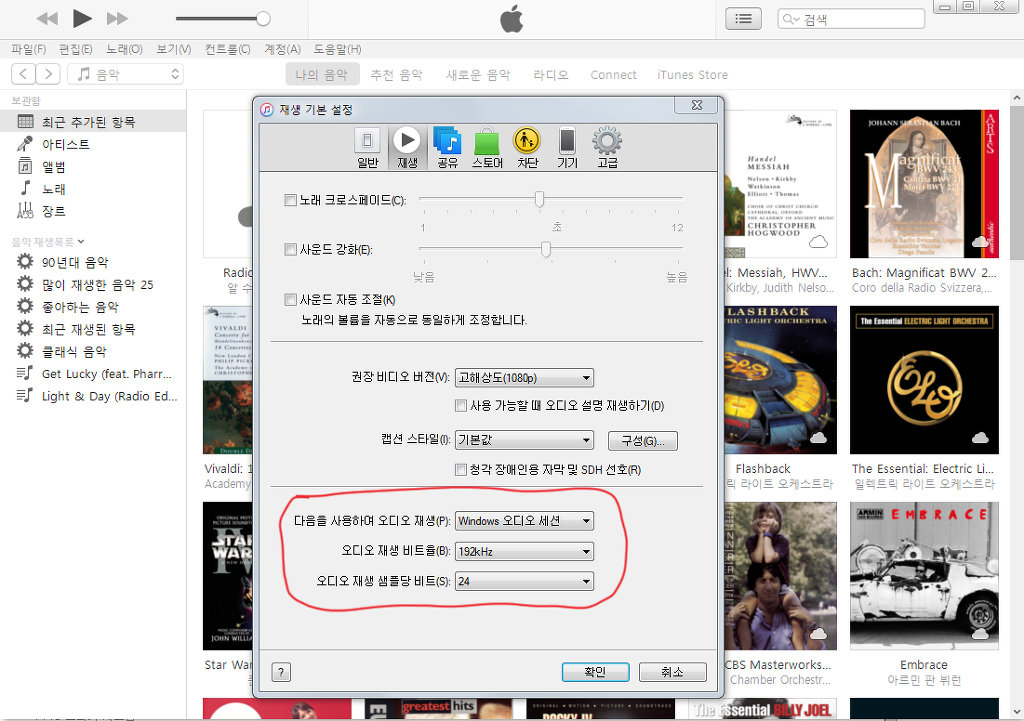The width and height of the screenshot is (1024, 721).
Task: Open the 오디오 재생 비트율 192kHz dropdown
Action: (524, 551)
